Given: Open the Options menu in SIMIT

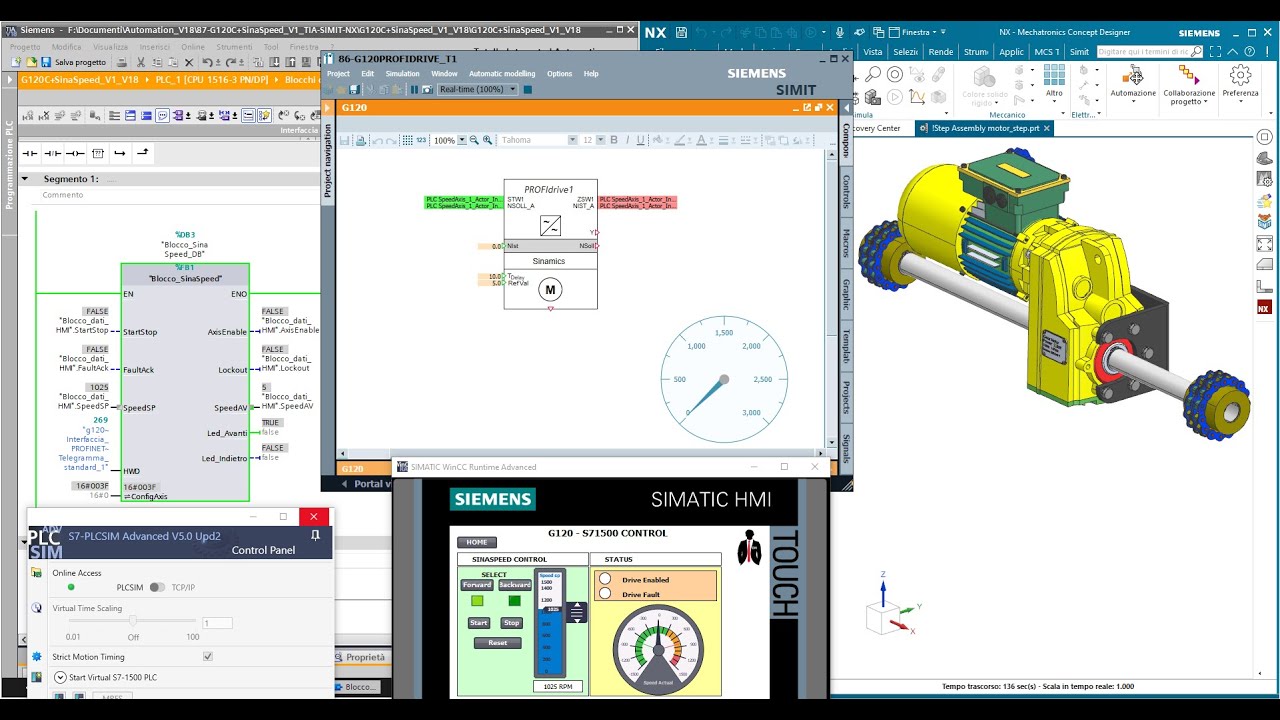Looking at the screenshot, I should coord(559,74).
